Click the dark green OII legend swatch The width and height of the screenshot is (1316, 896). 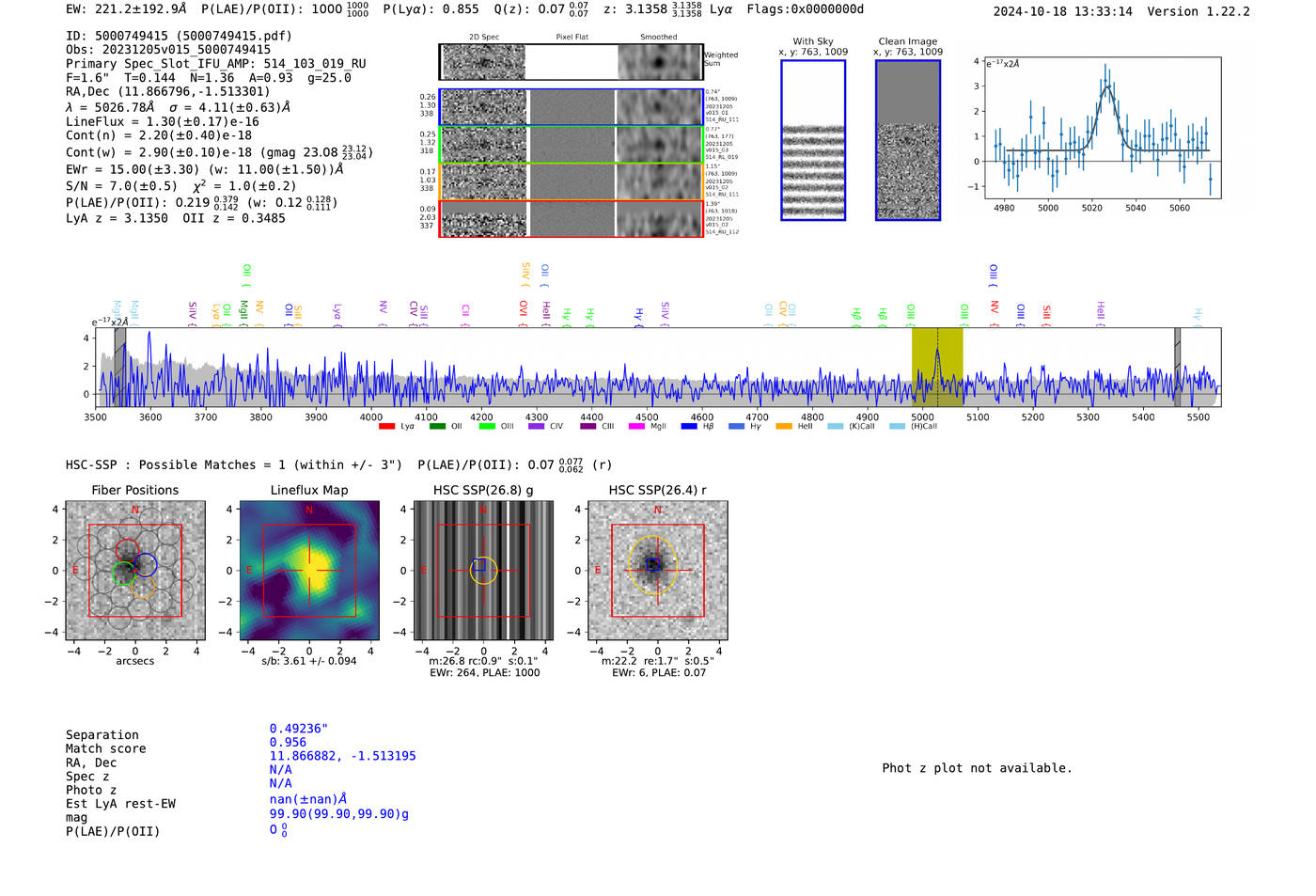click(437, 427)
